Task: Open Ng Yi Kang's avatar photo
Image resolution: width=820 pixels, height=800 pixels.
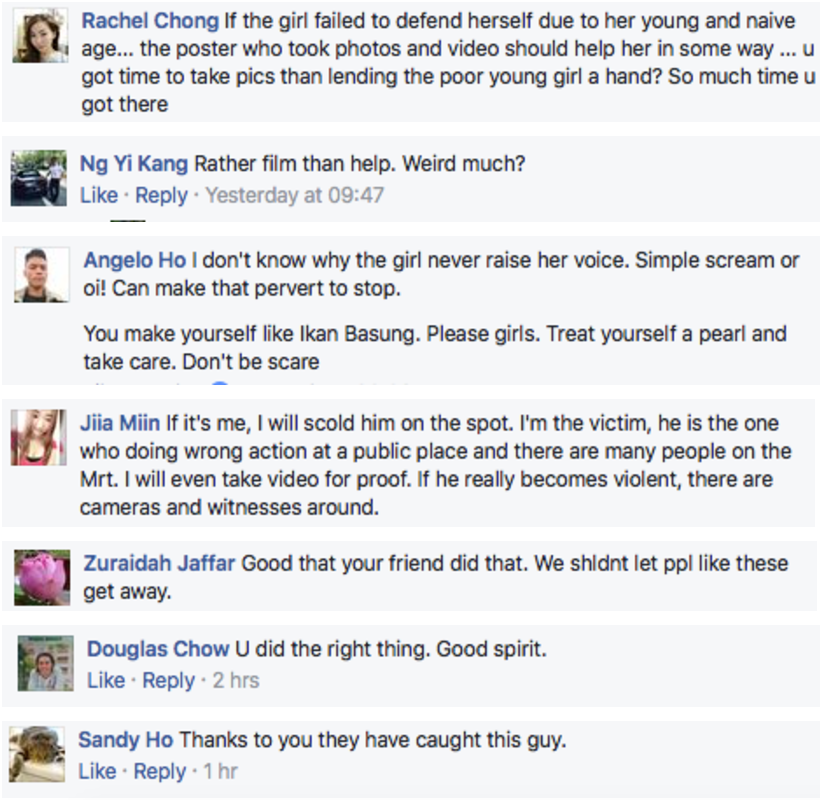Action: point(39,180)
